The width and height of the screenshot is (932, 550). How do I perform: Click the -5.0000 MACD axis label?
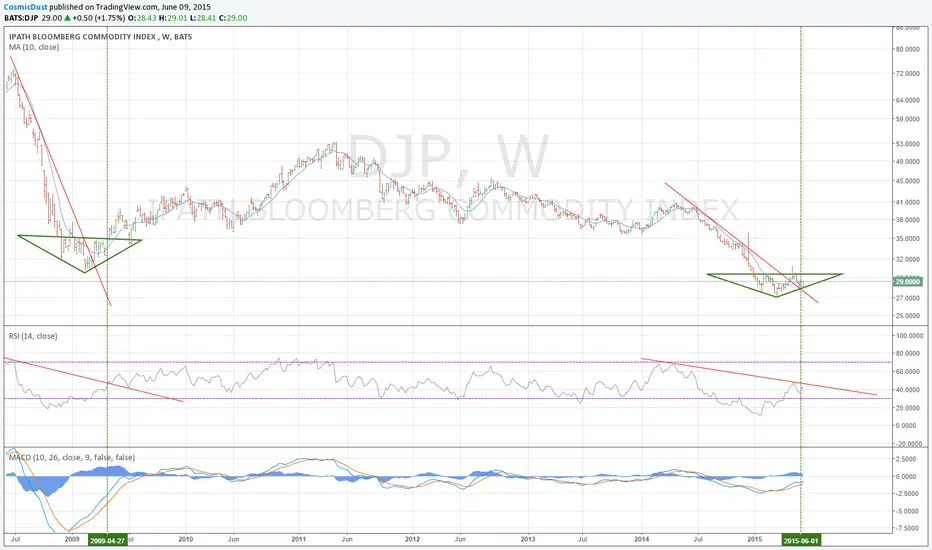click(x=906, y=511)
